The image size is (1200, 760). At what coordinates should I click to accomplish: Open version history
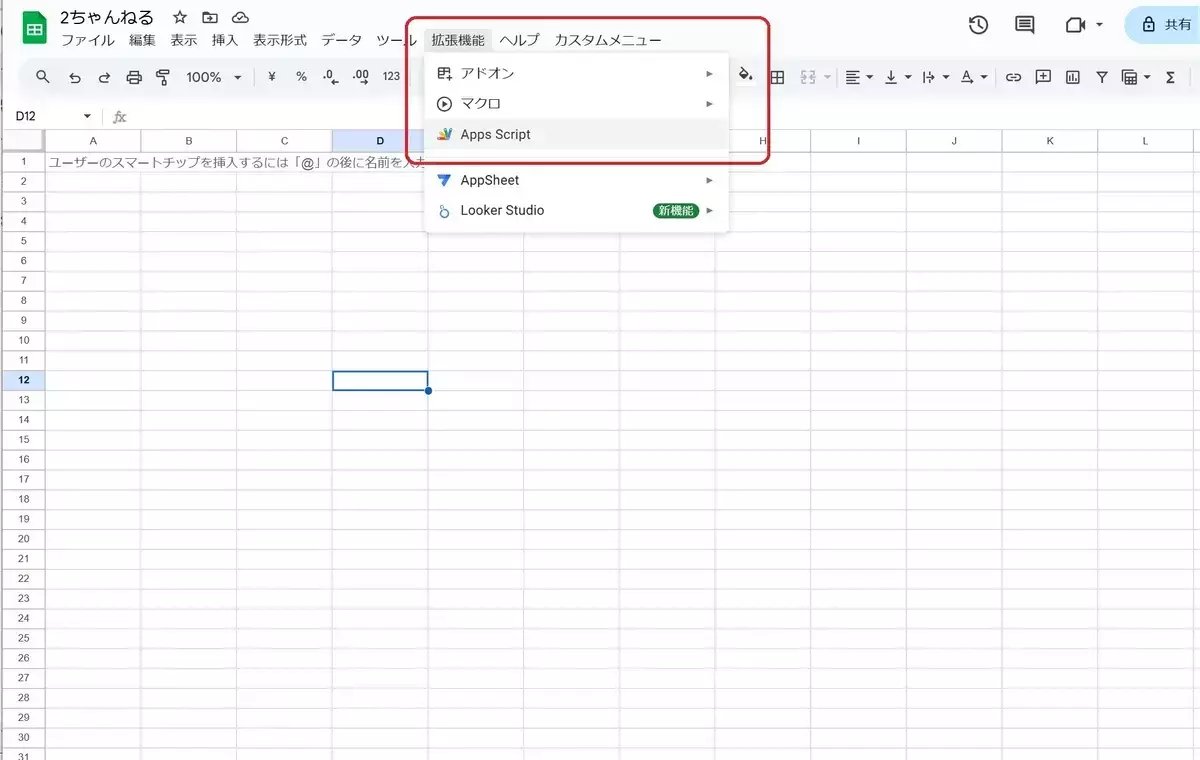pyautogui.click(x=979, y=25)
